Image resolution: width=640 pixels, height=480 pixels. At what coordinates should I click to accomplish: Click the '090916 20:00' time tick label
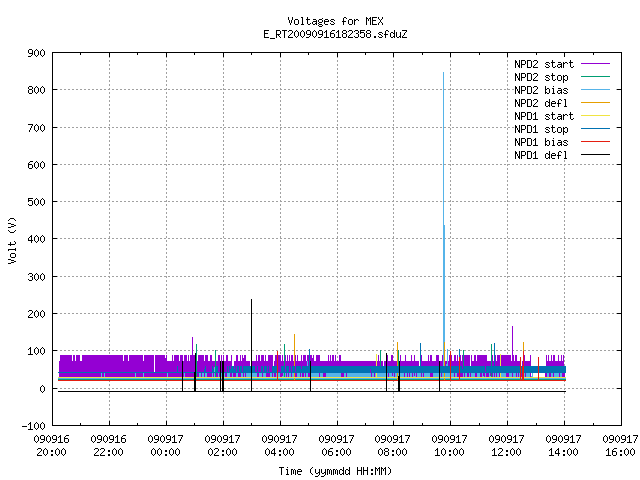click(51, 446)
